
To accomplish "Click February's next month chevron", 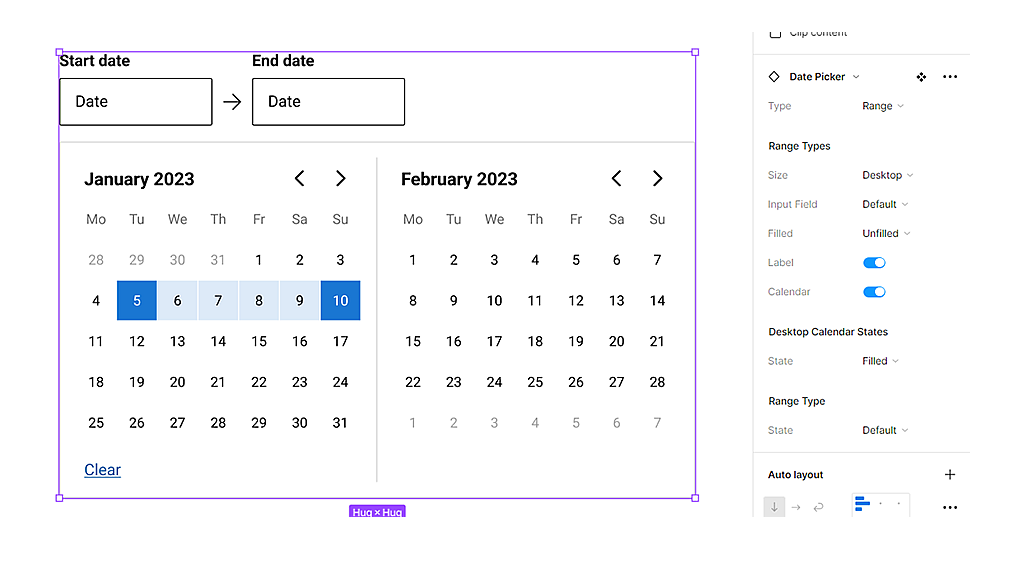I will (657, 178).
